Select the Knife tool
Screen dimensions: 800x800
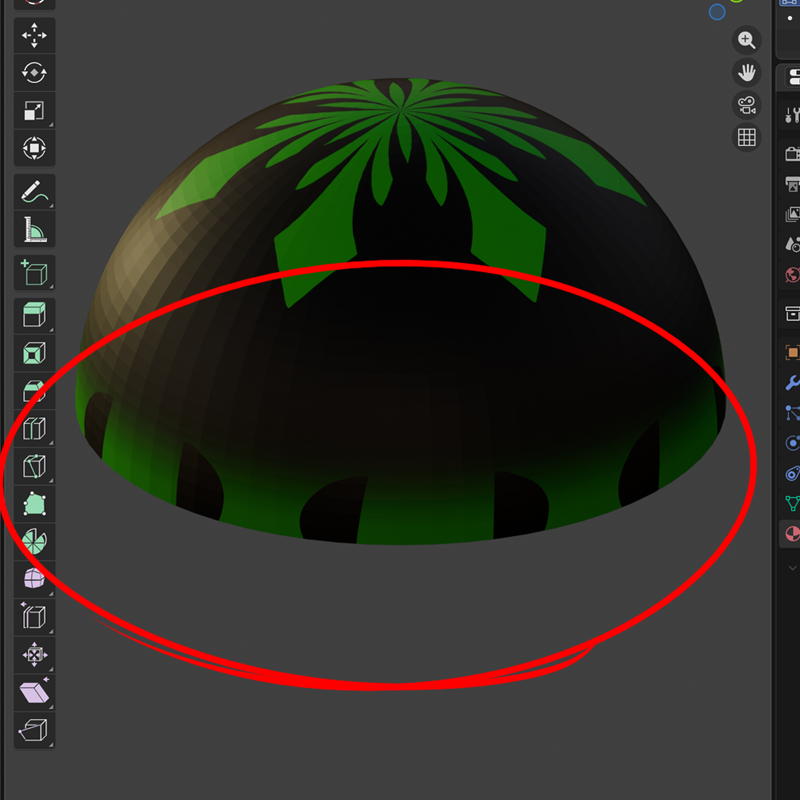pos(34,467)
